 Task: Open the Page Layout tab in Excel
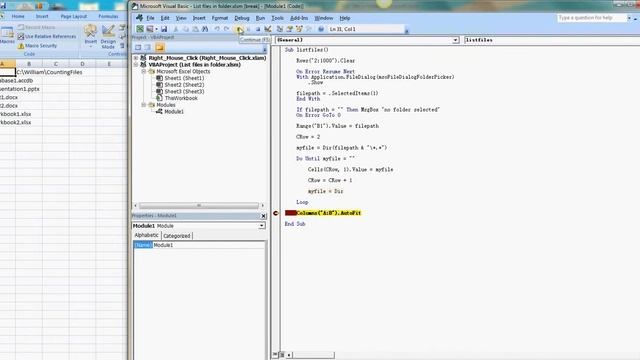(73, 16)
